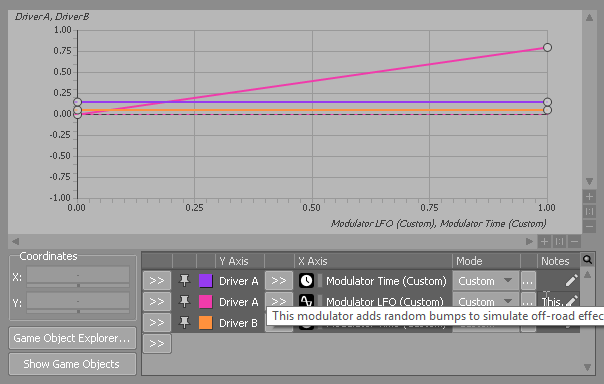604x384 pixels.
Task: Edit notes pencil in purple Driver A row
Action: [572, 280]
